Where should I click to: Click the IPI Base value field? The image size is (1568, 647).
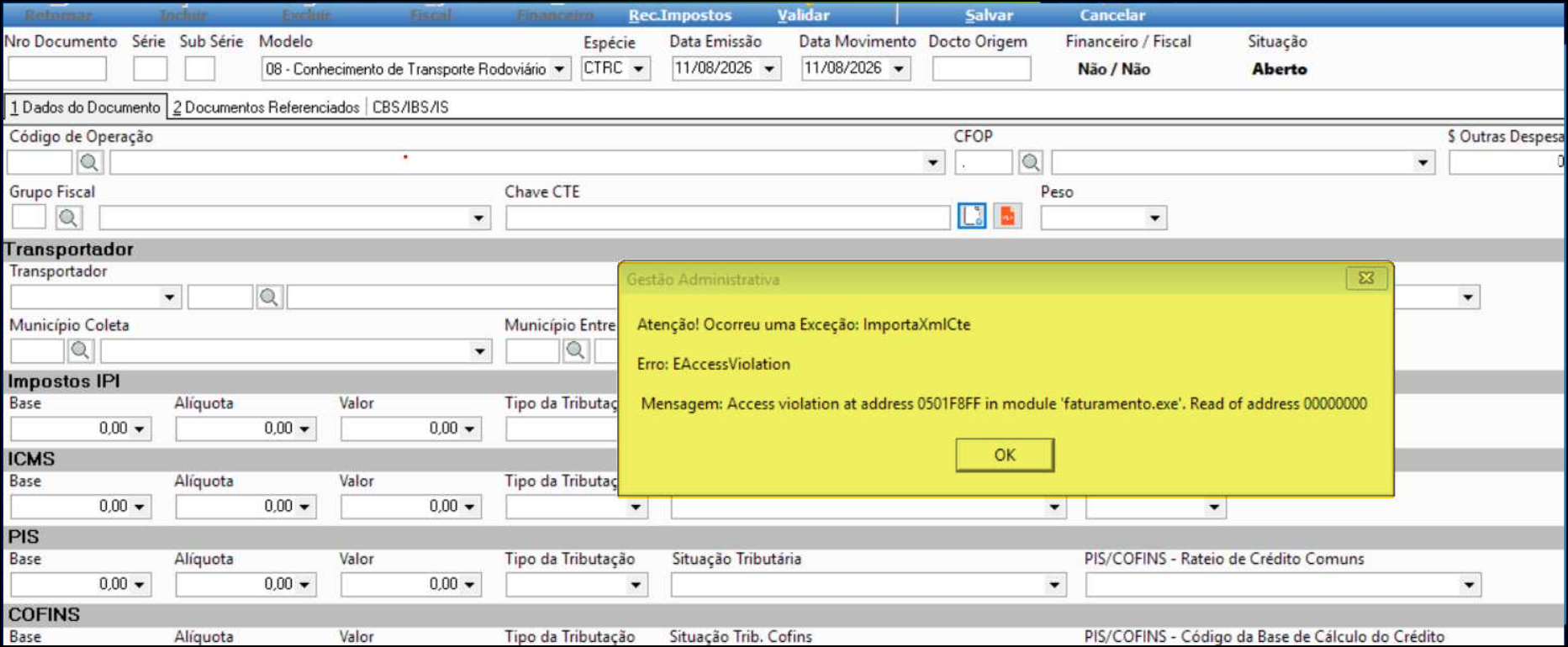pos(81,429)
